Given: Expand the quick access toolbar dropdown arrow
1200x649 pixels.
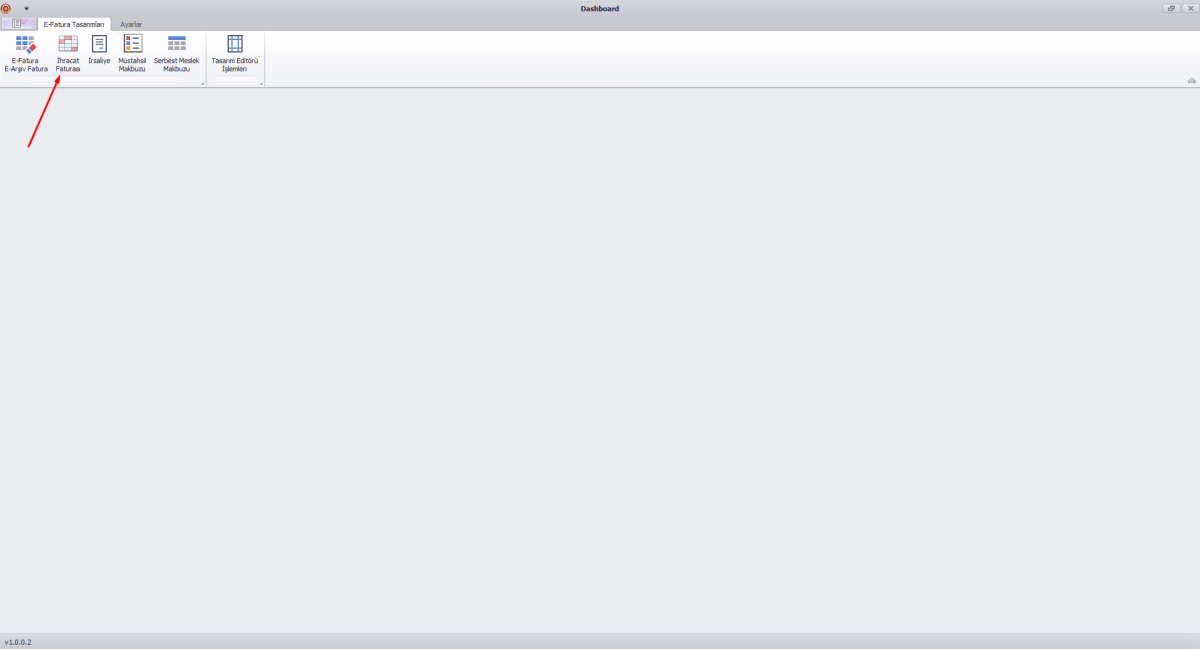Looking at the screenshot, I should (26, 9).
